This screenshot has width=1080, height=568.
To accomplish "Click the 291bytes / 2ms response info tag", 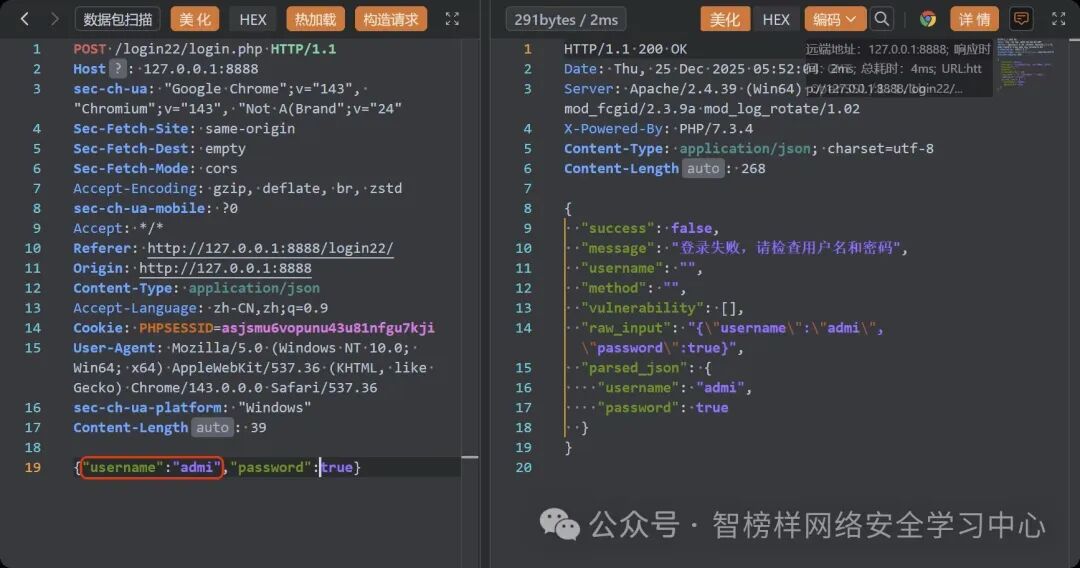I will [x=566, y=19].
